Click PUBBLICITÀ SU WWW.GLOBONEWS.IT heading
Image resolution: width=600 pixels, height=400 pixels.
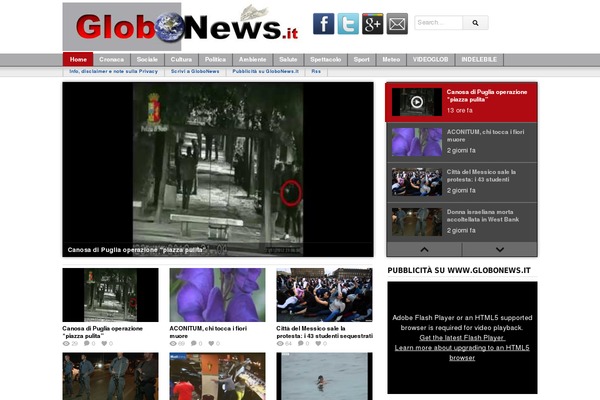click(459, 271)
